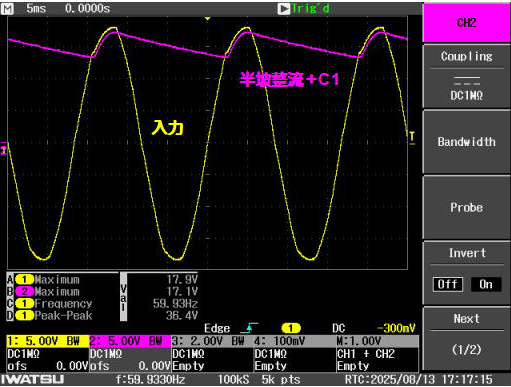Click the 0.0000s horizontal delay value
This screenshot has height=387, width=511.
(x=87, y=8)
